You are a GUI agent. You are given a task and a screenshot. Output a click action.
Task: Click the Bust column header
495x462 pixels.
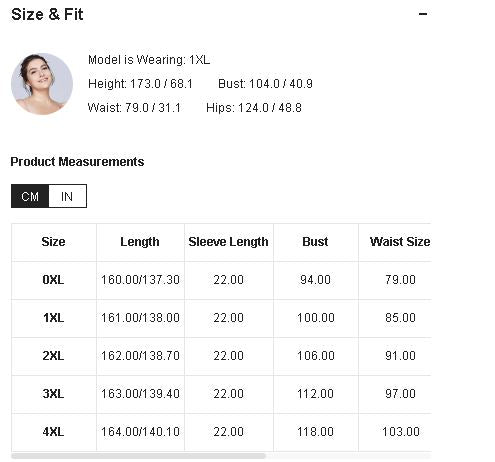[315, 242]
